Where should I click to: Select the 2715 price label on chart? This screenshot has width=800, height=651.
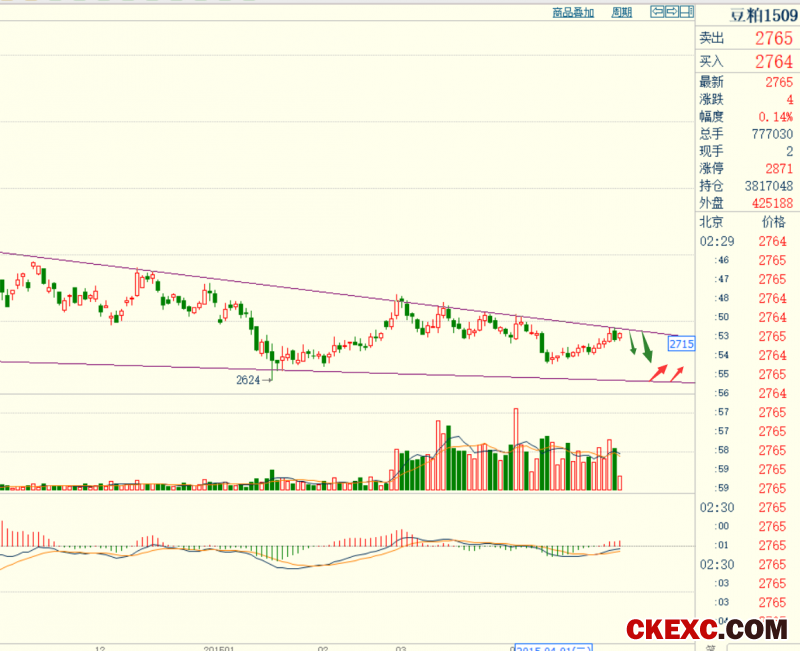point(681,344)
